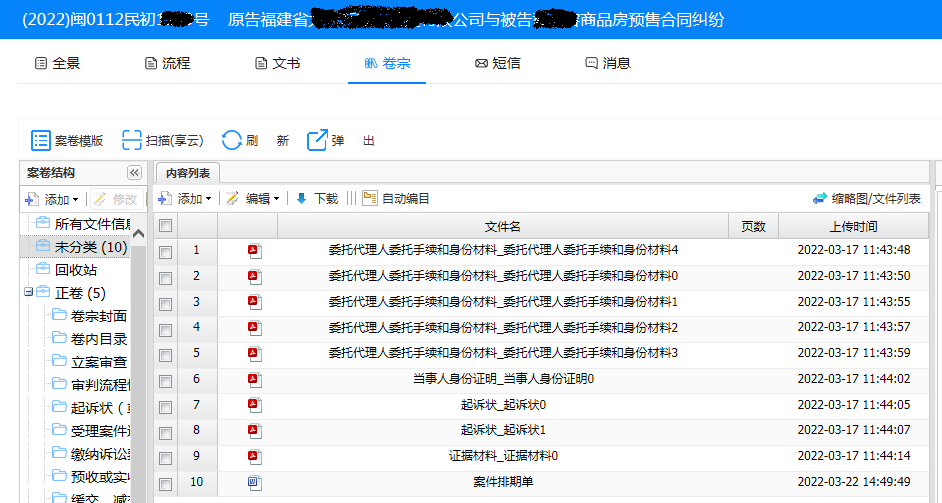The height and width of the screenshot is (503, 942).
Task: Click the 缩略图/文件列表 view switch
Action: point(866,199)
